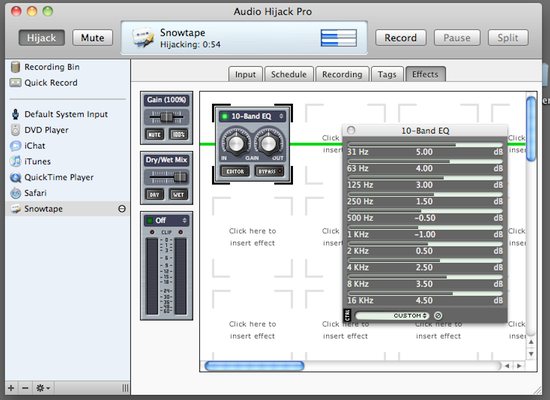Adjust the Dry/Wet Mix slider
The width and height of the screenshot is (550, 400).
point(167,177)
